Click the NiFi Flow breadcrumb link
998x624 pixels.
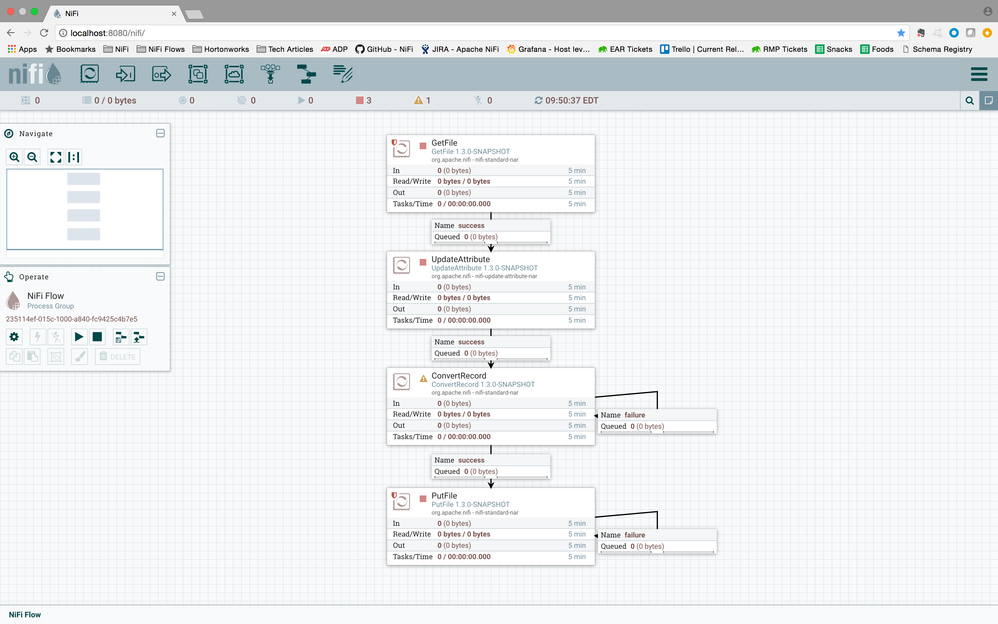click(25, 614)
